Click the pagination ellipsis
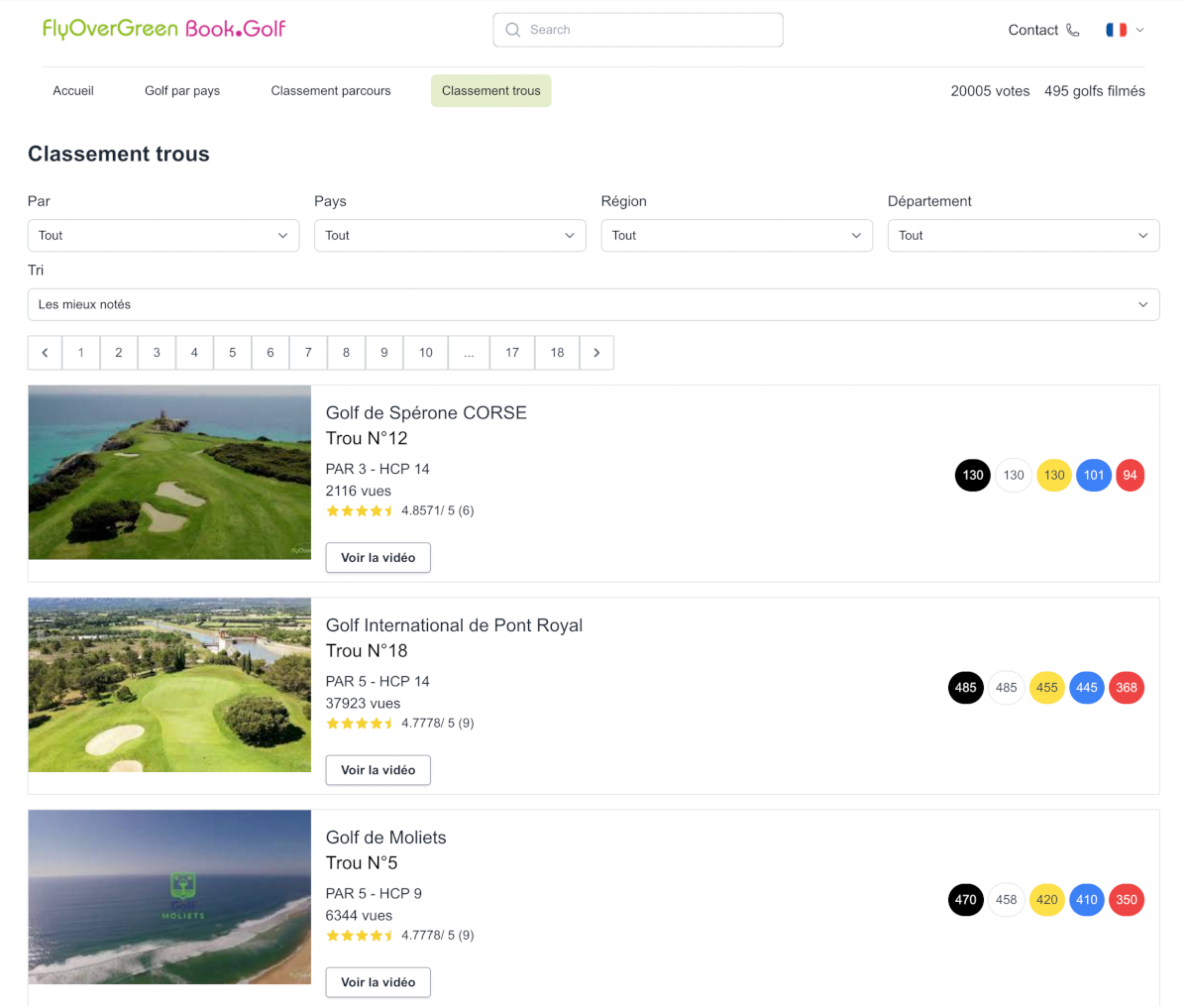 pyautogui.click(x=469, y=352)
